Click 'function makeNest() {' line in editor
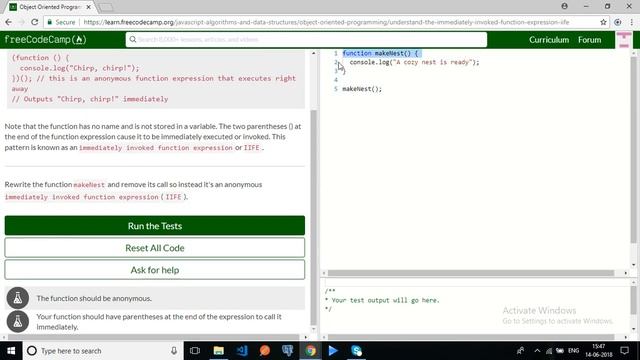This screenshot has width=640, height=360. pos(380,53)
